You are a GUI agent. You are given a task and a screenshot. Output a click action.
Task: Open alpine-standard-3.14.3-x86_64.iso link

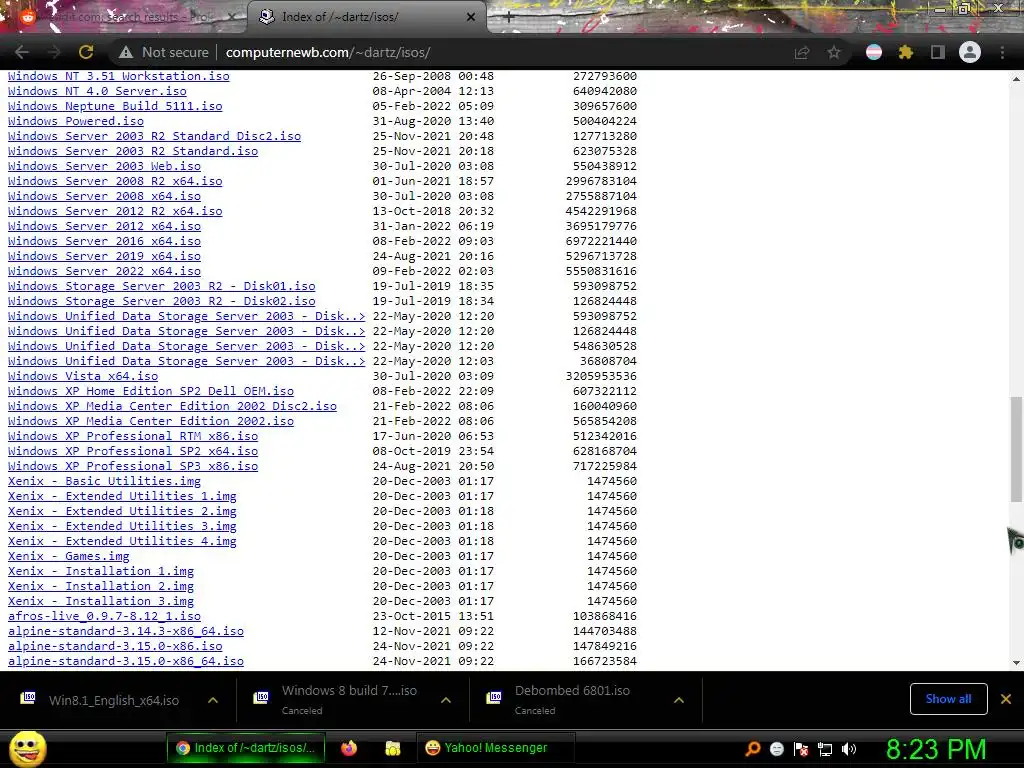pos(125,632)
